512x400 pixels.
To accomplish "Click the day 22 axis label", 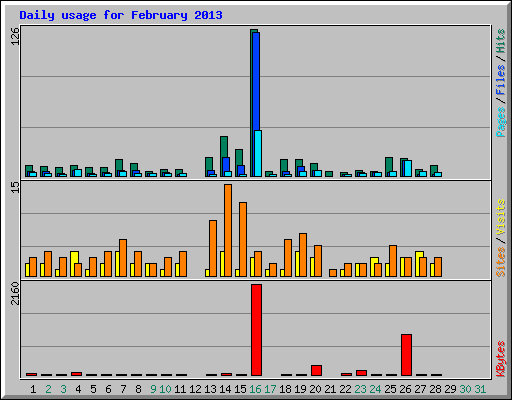I will click(x=345, y=389).
